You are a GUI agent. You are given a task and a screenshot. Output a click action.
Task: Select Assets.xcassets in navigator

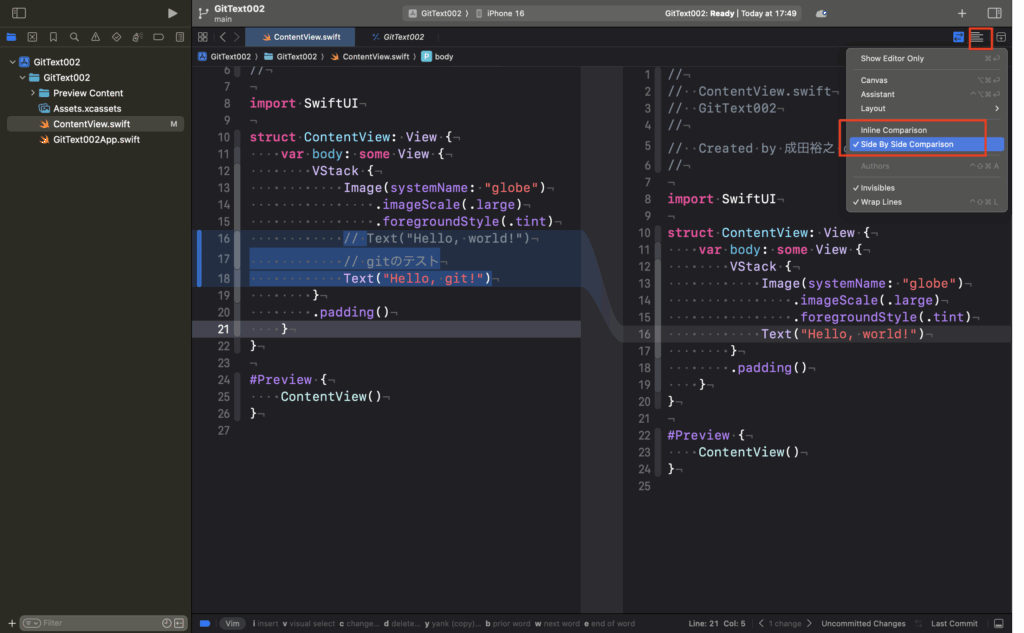pyautogui.click(x=80, y=108)
